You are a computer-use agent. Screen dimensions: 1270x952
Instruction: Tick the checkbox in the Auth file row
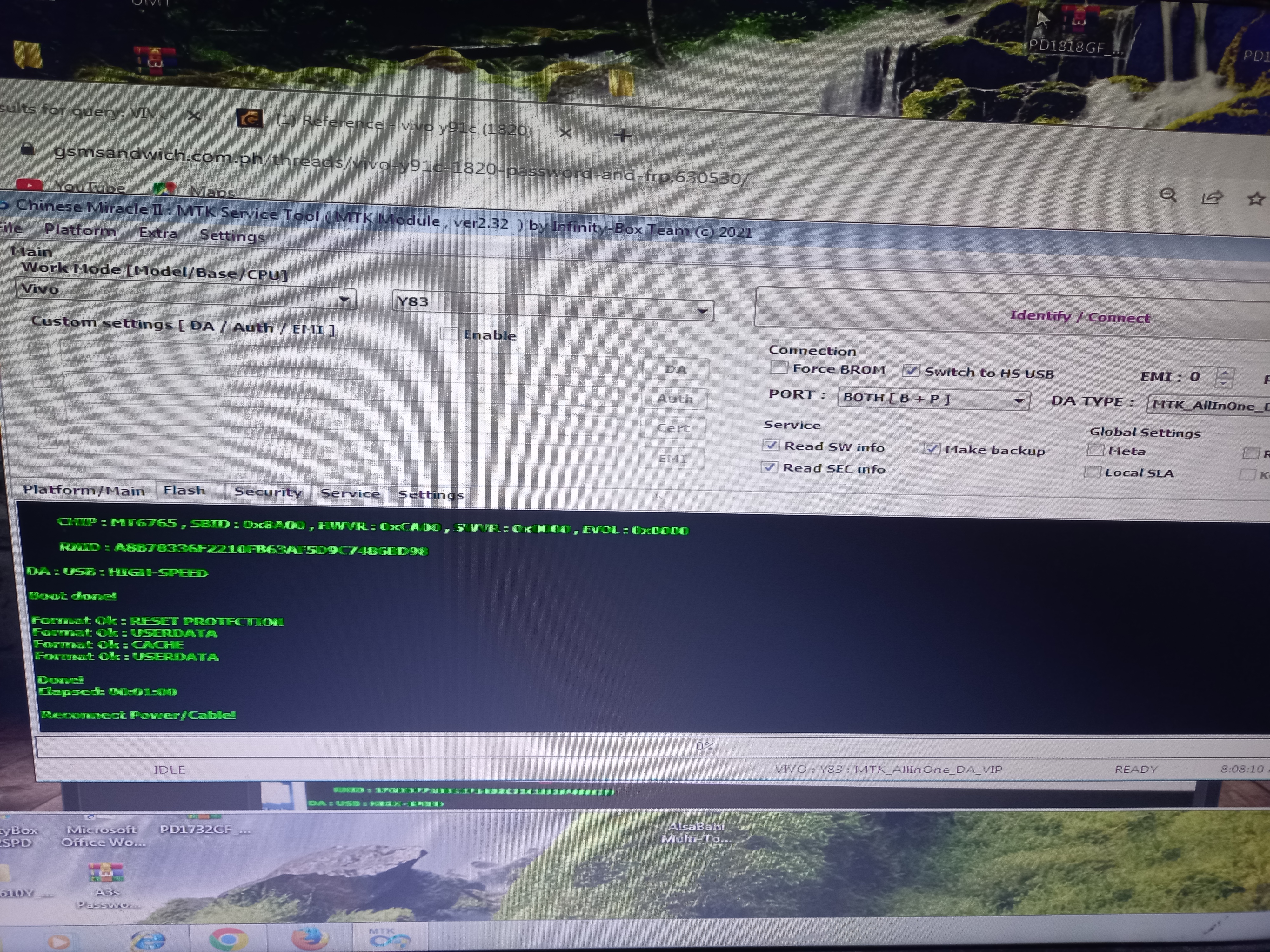tap(42, 380)
